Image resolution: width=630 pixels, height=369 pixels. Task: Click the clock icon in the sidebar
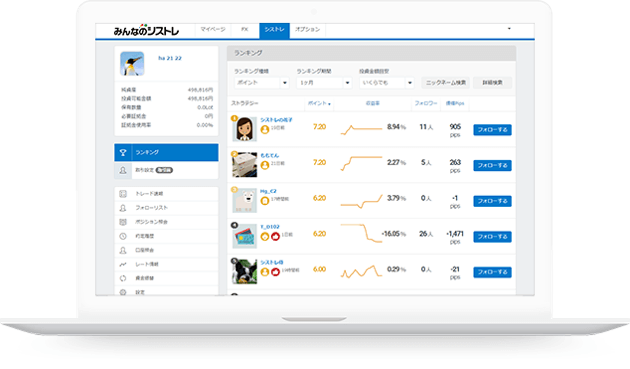(x=123, y=236)
